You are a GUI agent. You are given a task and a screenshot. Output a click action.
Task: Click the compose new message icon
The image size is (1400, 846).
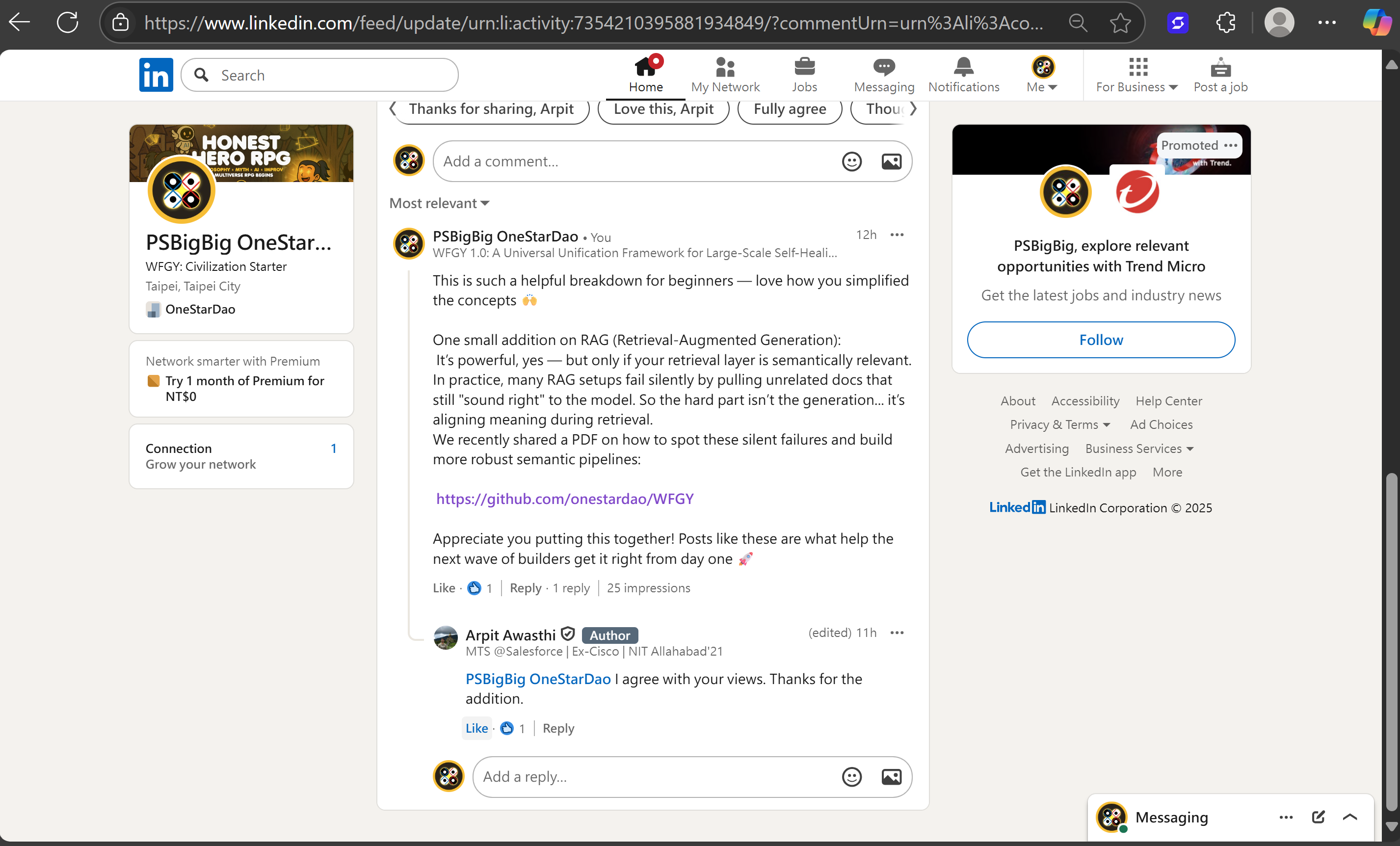pos(1318,817)
